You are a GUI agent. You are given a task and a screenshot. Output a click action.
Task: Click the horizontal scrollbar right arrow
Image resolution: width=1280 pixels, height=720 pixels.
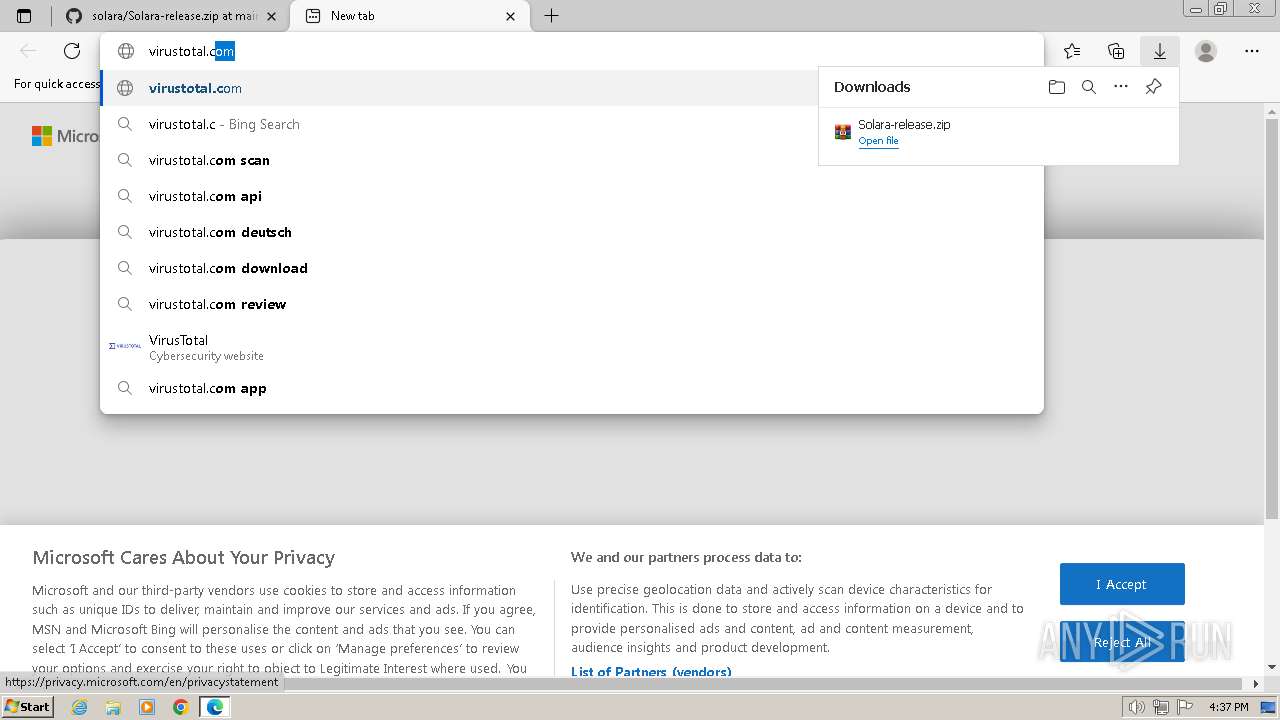pyautogui.click(x=1257, y=684)
